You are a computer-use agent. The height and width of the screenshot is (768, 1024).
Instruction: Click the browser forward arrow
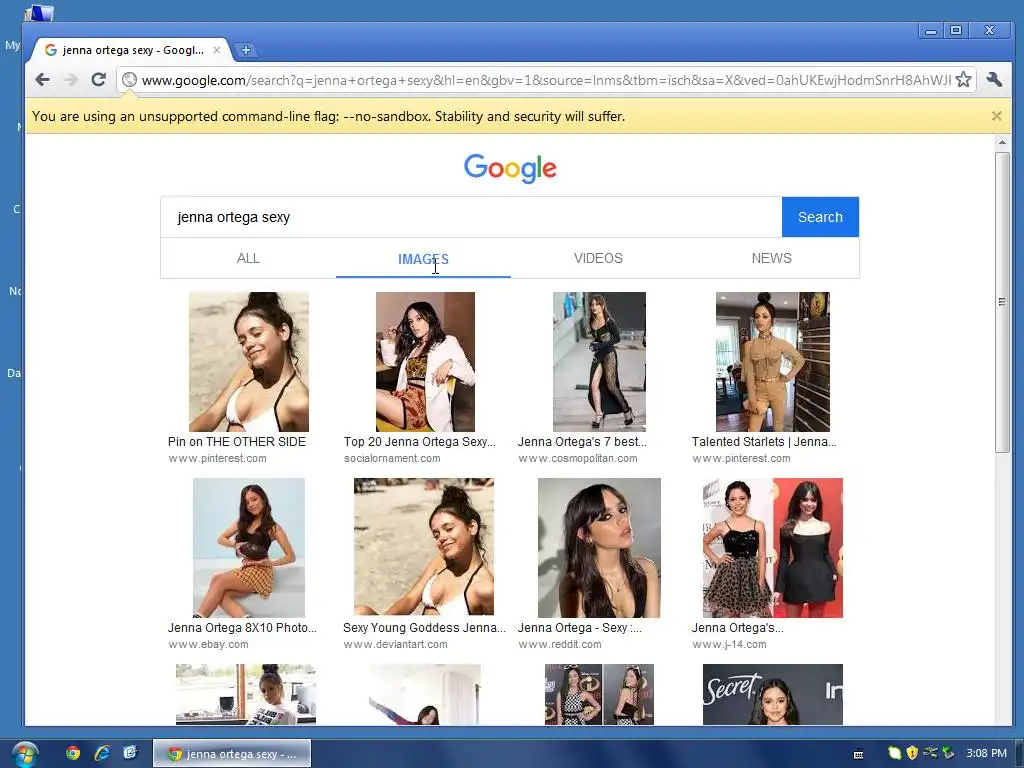tap(71, 80)
